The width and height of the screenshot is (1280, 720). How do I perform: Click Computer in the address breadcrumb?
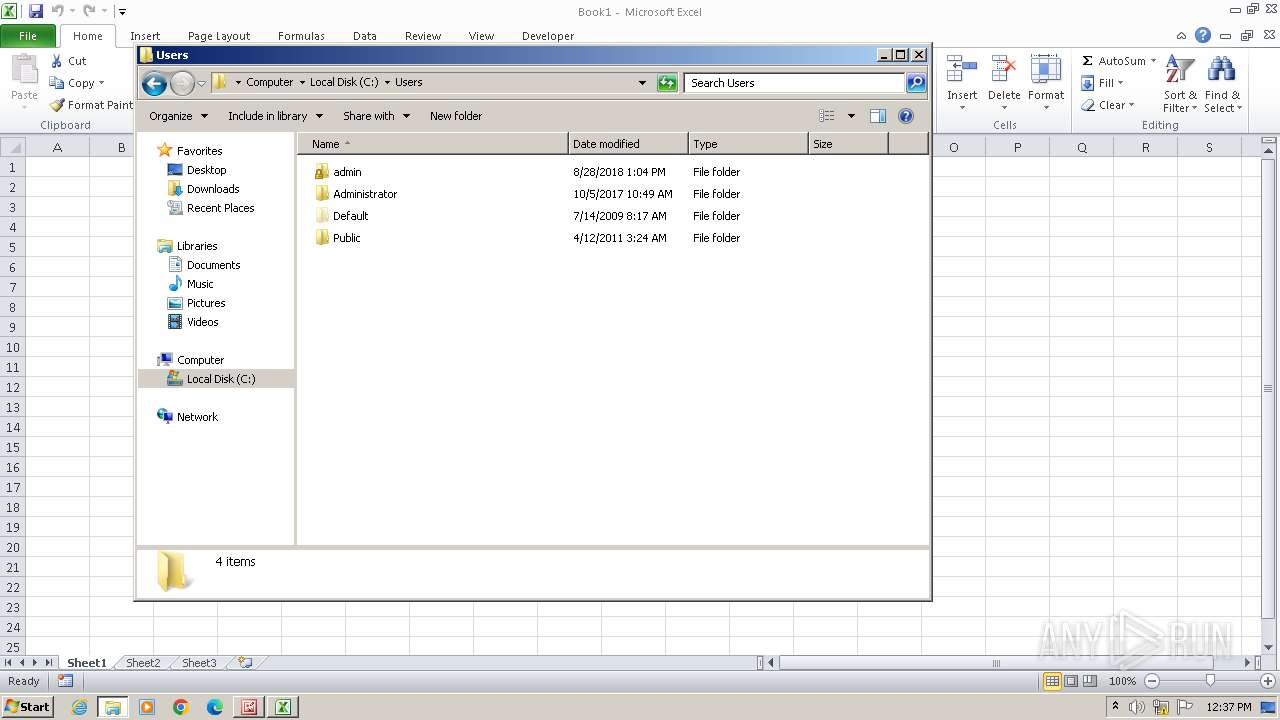point(270,83)
